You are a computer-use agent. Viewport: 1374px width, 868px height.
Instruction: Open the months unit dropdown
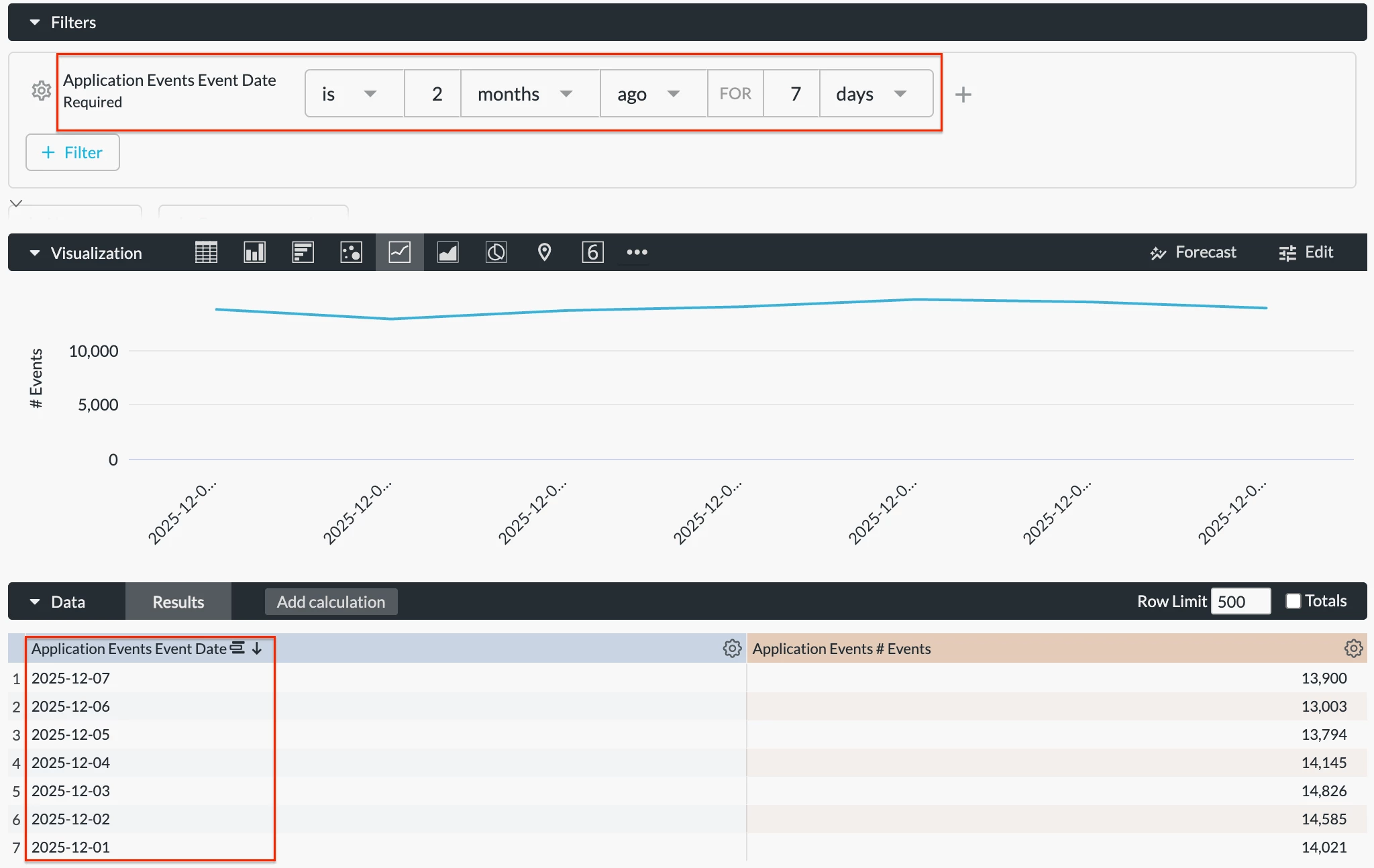(x=530, y=94)
